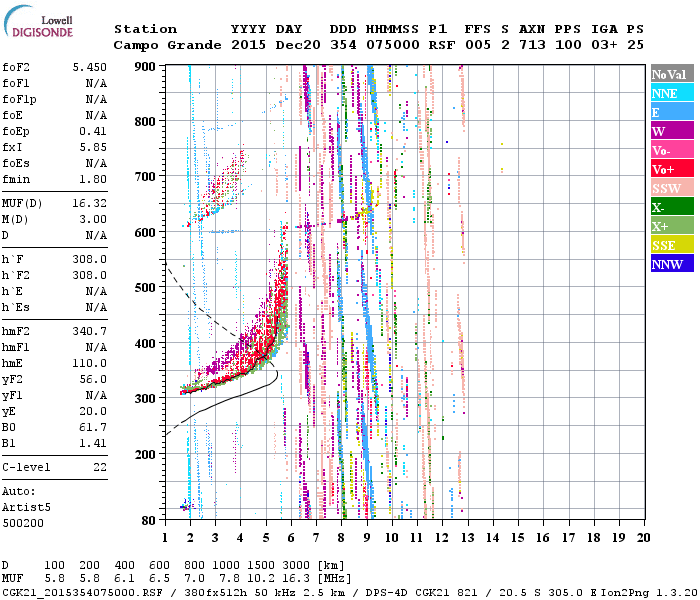The width and height of the screenshot is (700, 600).
Task: Click the 20 MHz frequency axis label
Action: [x=643, y=538]
